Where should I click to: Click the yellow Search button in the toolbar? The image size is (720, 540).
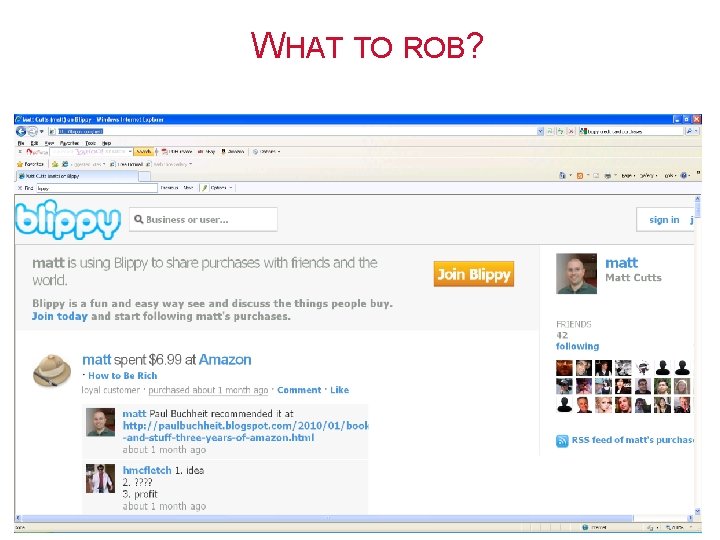(143, 152)
